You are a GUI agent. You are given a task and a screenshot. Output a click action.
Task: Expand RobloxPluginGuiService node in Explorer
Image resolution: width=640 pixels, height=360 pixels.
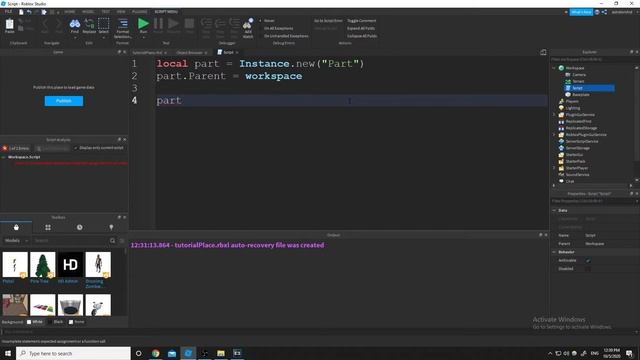click(x=554, y=135)
